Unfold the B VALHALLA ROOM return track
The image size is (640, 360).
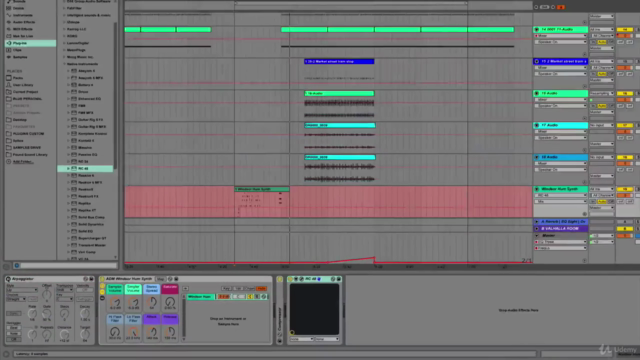point(537,229)
